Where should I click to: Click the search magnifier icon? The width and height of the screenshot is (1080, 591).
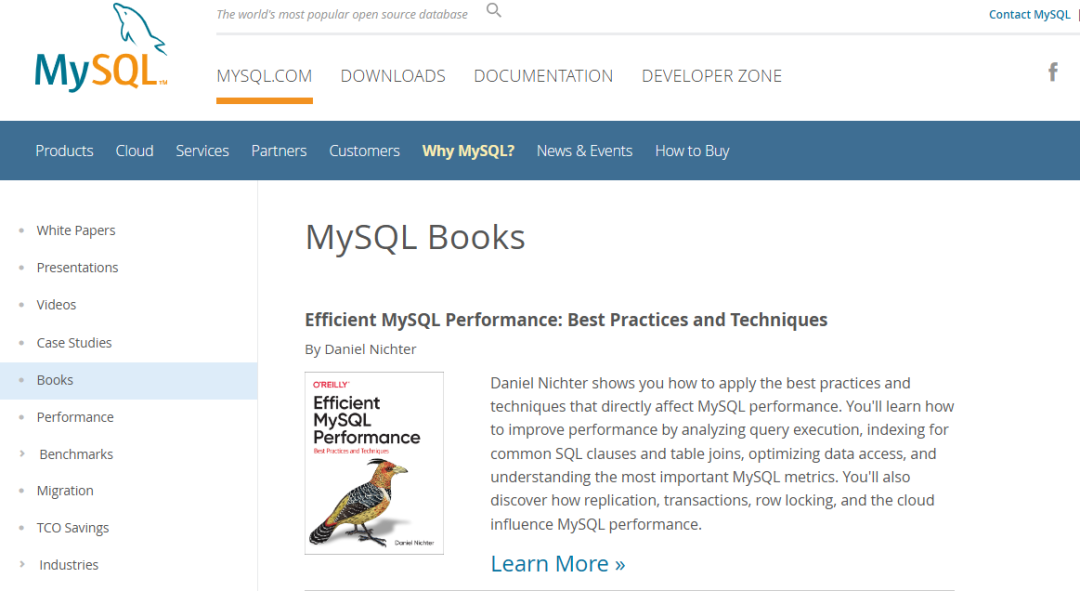(x=493, y=11)
